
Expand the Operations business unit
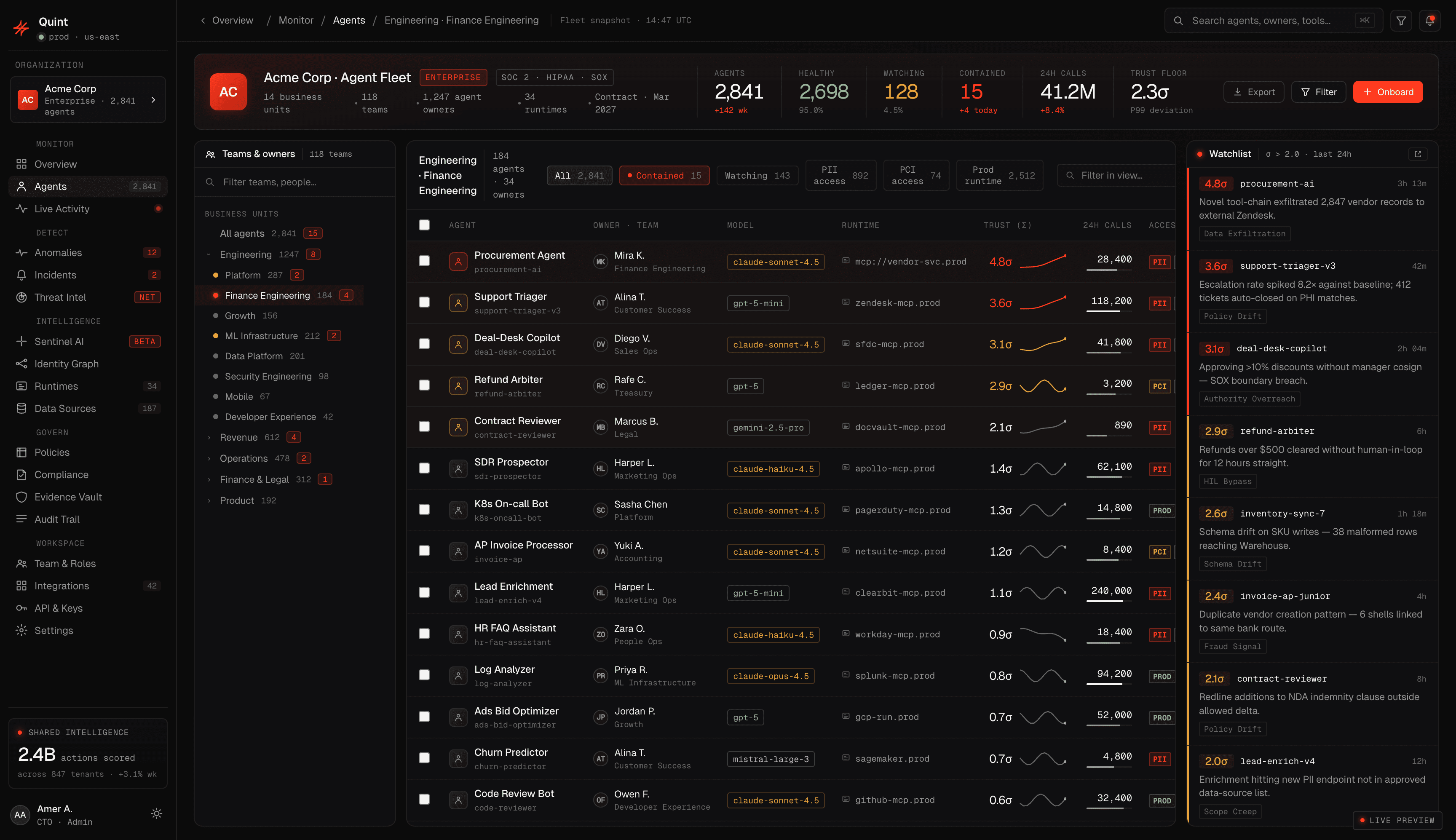point(209,459)
